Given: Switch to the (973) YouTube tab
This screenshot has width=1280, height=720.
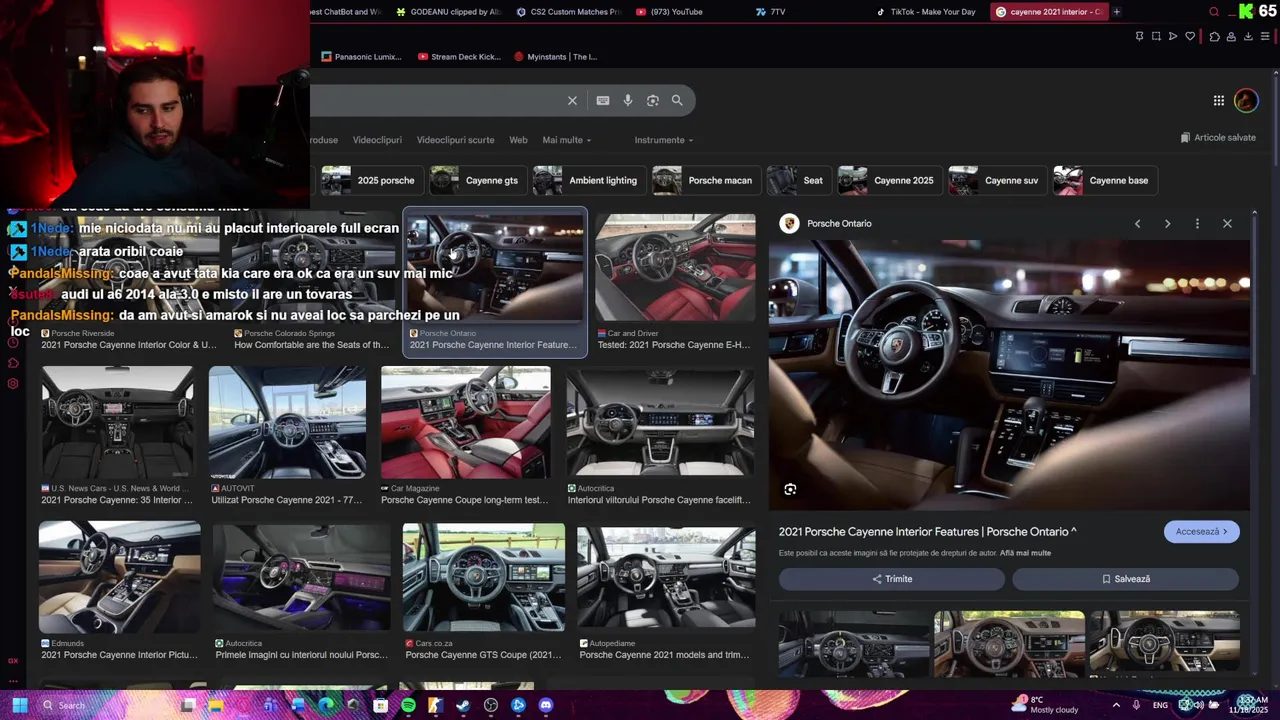Looking at the screenshot, I should pos(668,12).
